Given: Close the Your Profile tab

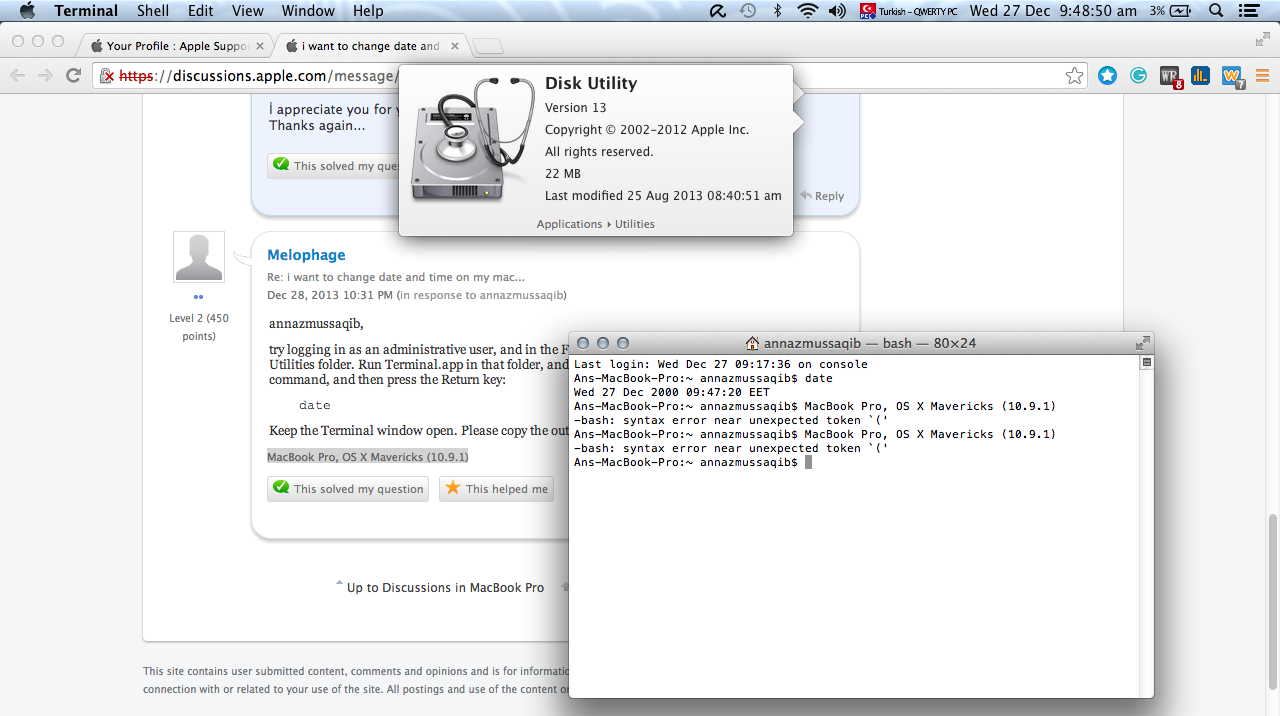Looking at the screenshot, I should click(x=260, y=46).
